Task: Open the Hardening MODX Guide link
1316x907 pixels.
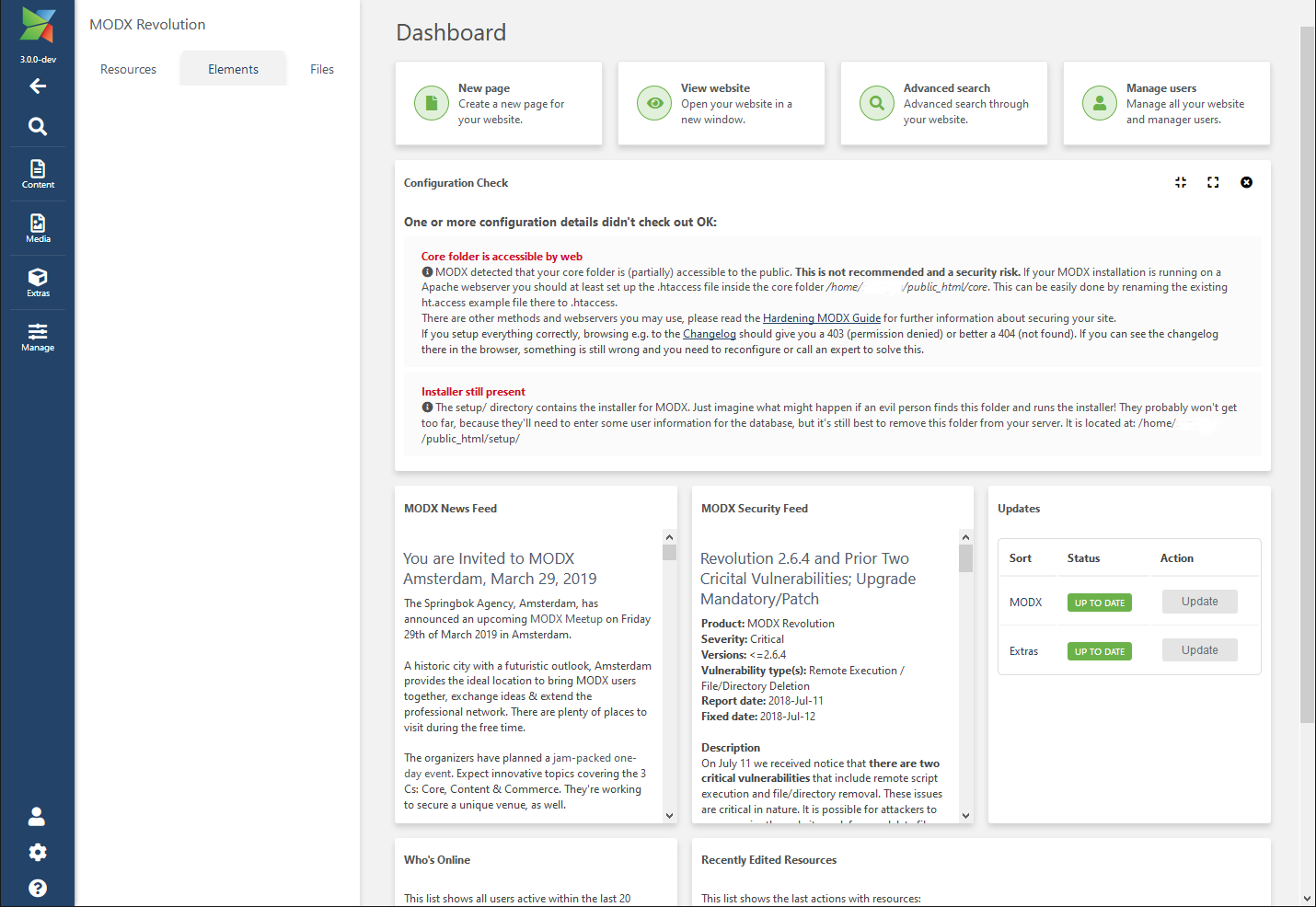Action: pos(822,318)
